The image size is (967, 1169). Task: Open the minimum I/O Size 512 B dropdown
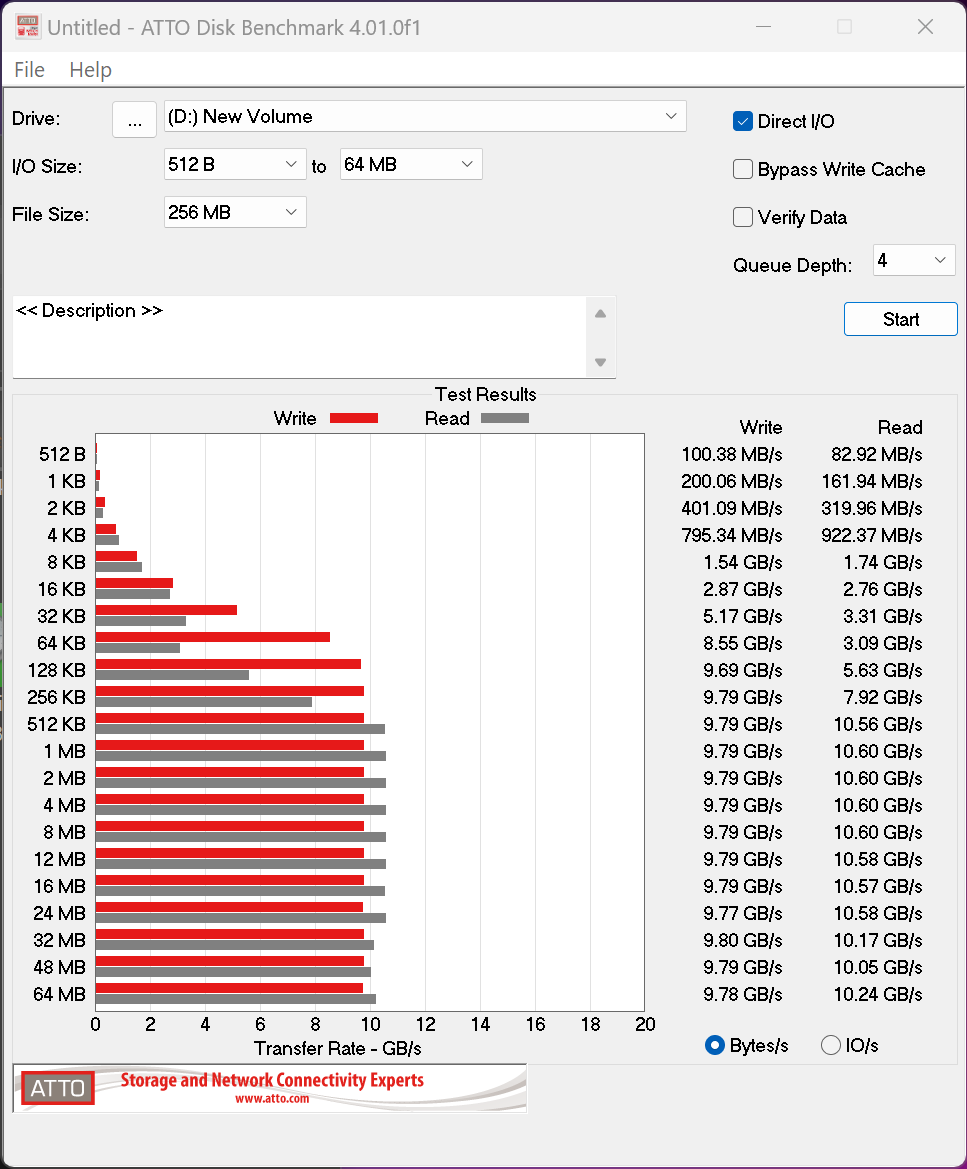(x=235, y=164)
